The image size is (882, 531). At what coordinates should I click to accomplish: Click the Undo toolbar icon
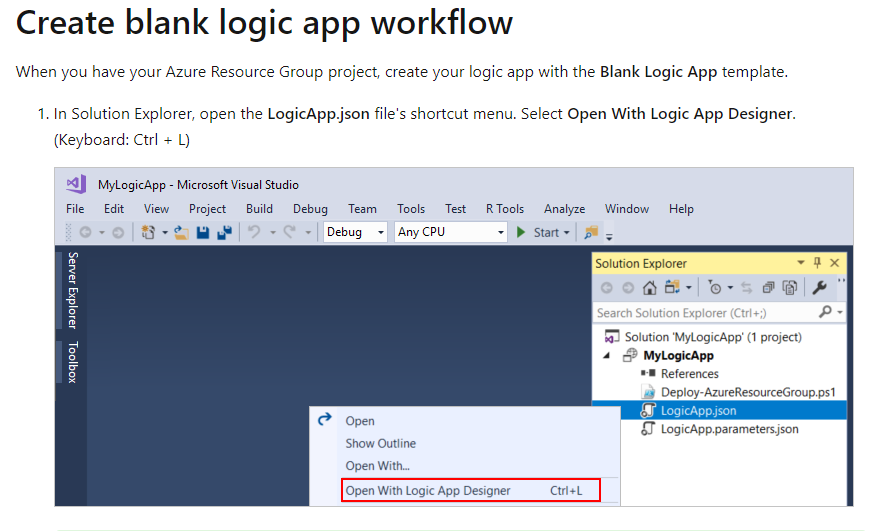(254, 232)
